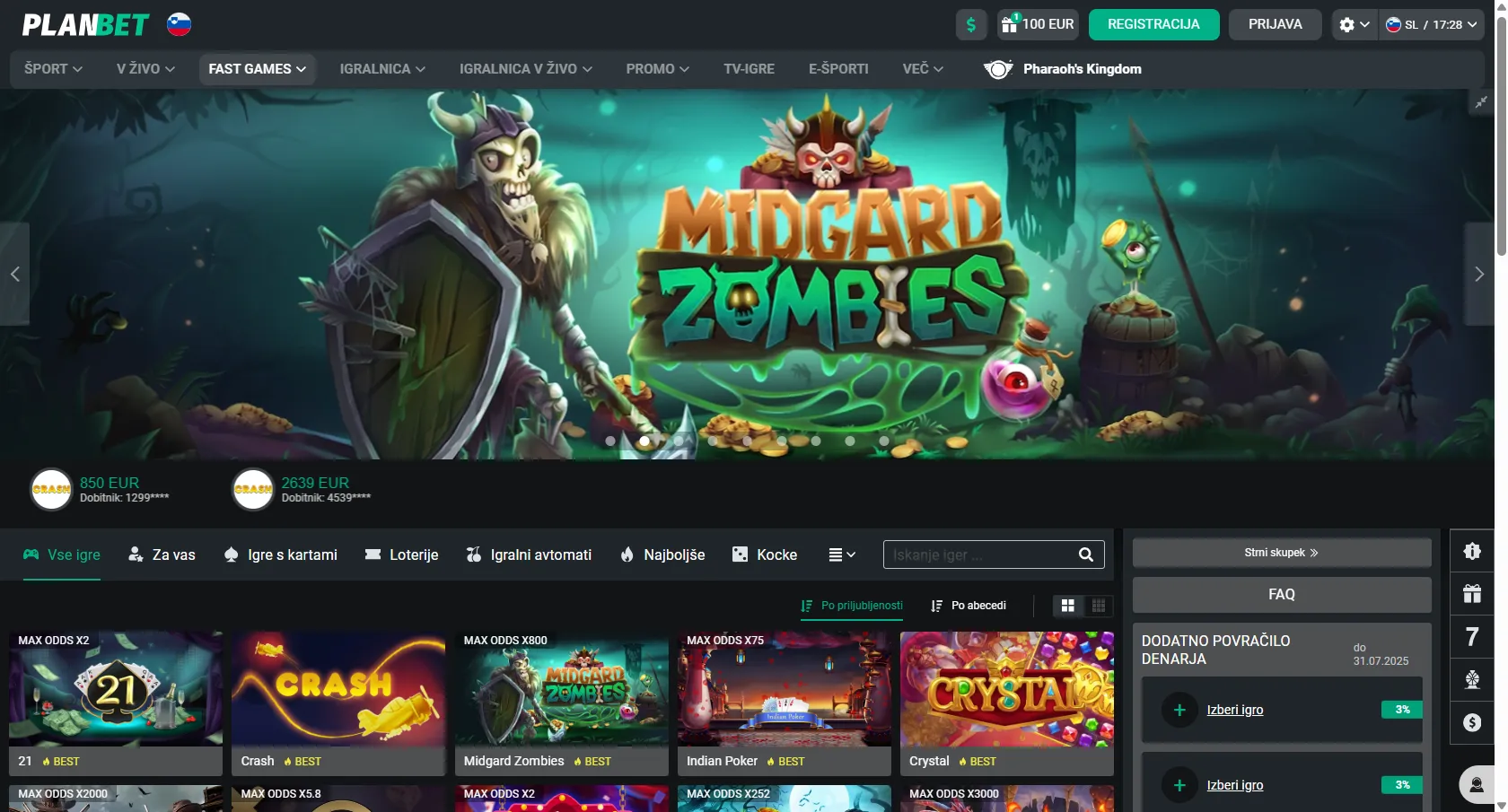Image resolution: width=1508 pixels, height=812 pixels.
Task: Sort games Po priljubljenosti
Action: pos(853,606)
